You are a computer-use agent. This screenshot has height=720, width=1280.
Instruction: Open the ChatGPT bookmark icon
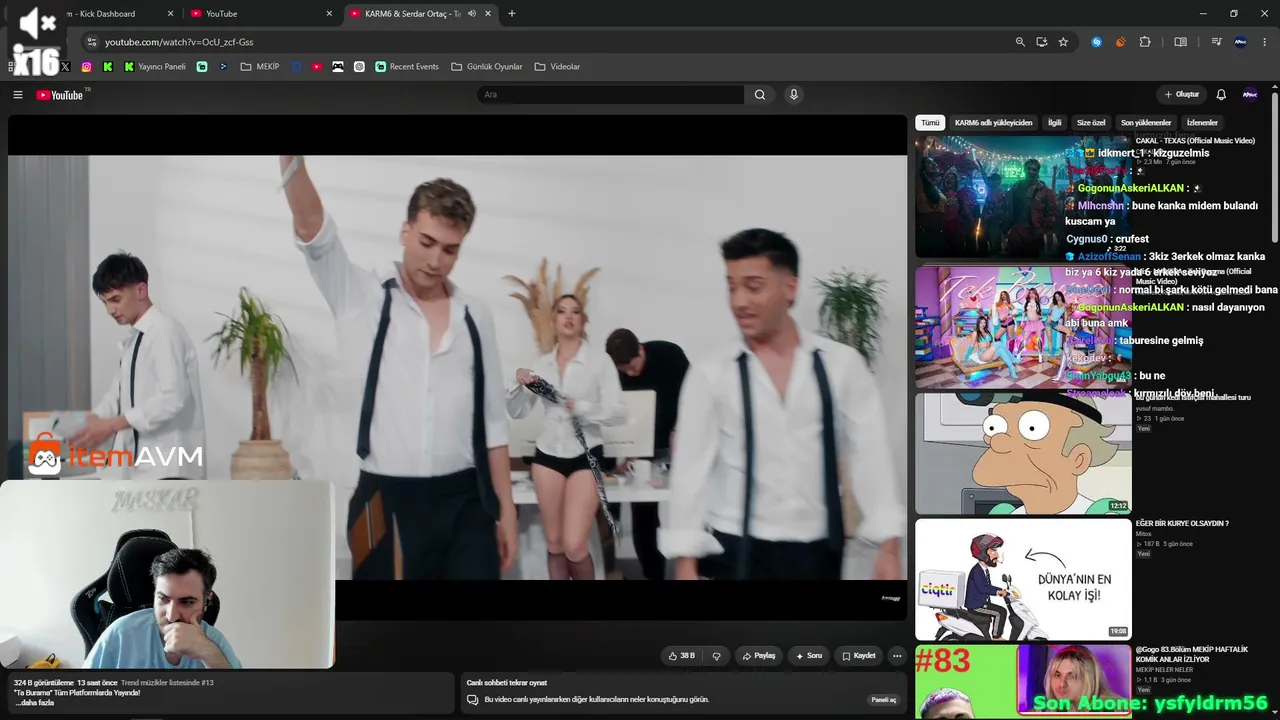coord(359,67)
